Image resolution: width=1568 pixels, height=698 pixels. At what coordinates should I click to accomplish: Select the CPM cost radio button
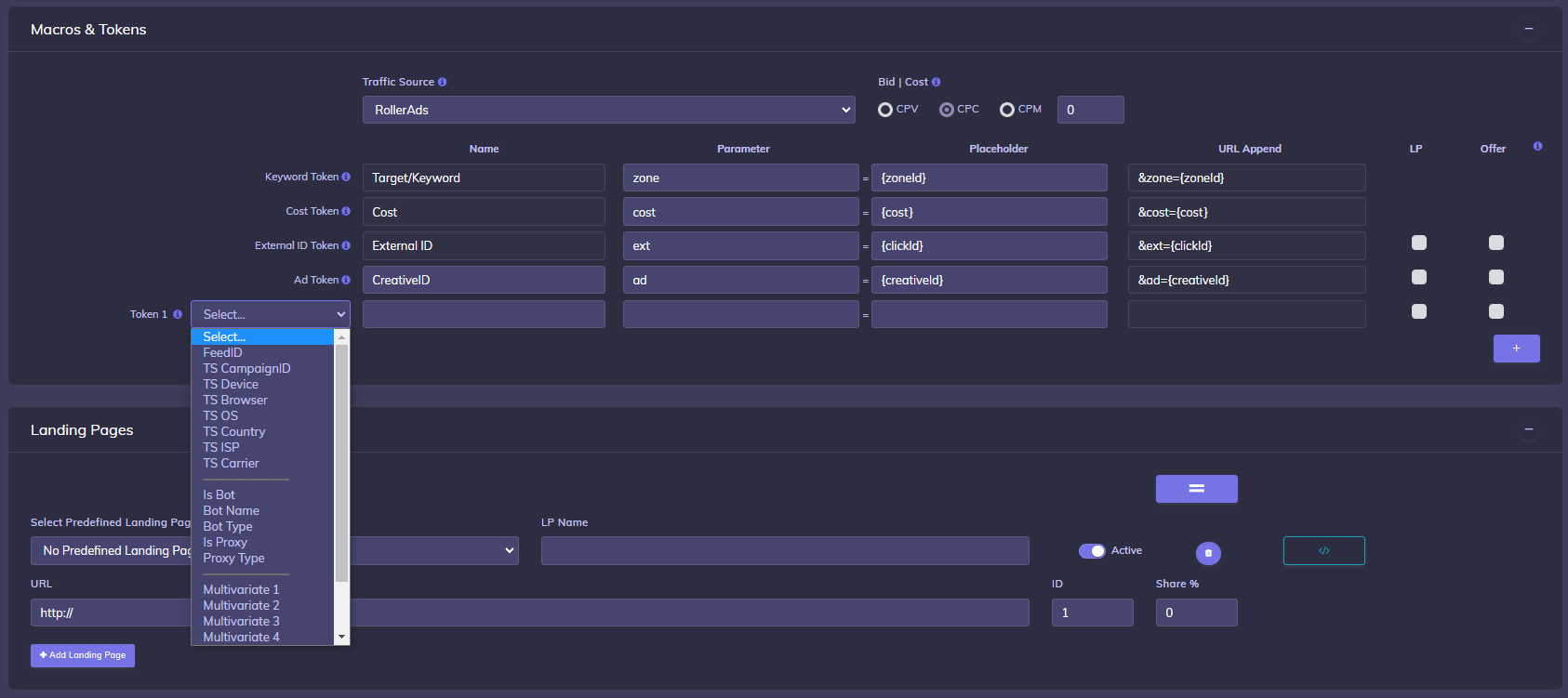1007,110
